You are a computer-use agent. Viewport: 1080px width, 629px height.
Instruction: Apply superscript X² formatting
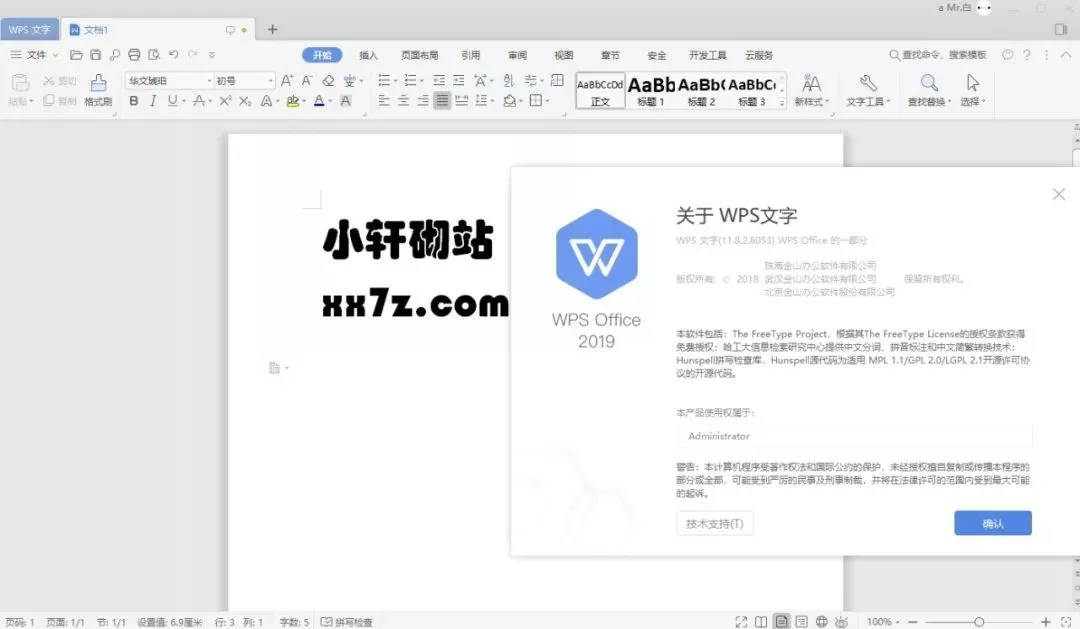[x=225, y=101]
